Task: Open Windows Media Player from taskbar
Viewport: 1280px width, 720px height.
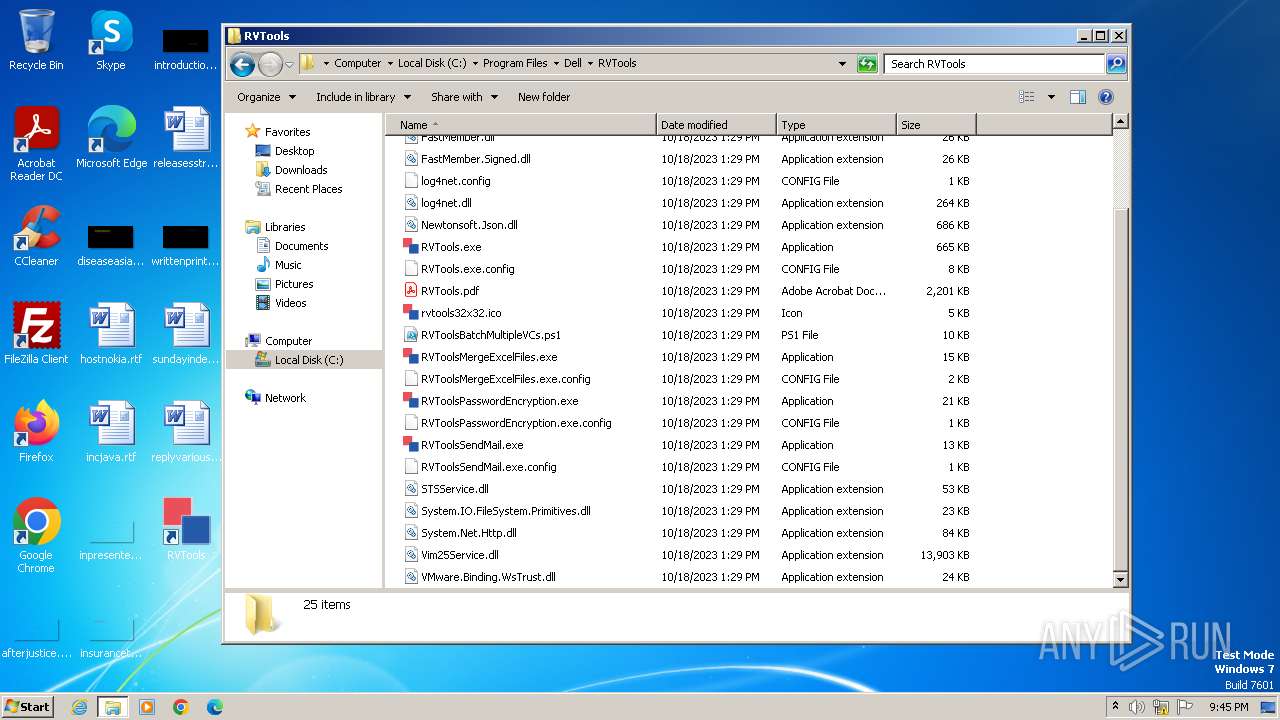Action: point(147,707)
